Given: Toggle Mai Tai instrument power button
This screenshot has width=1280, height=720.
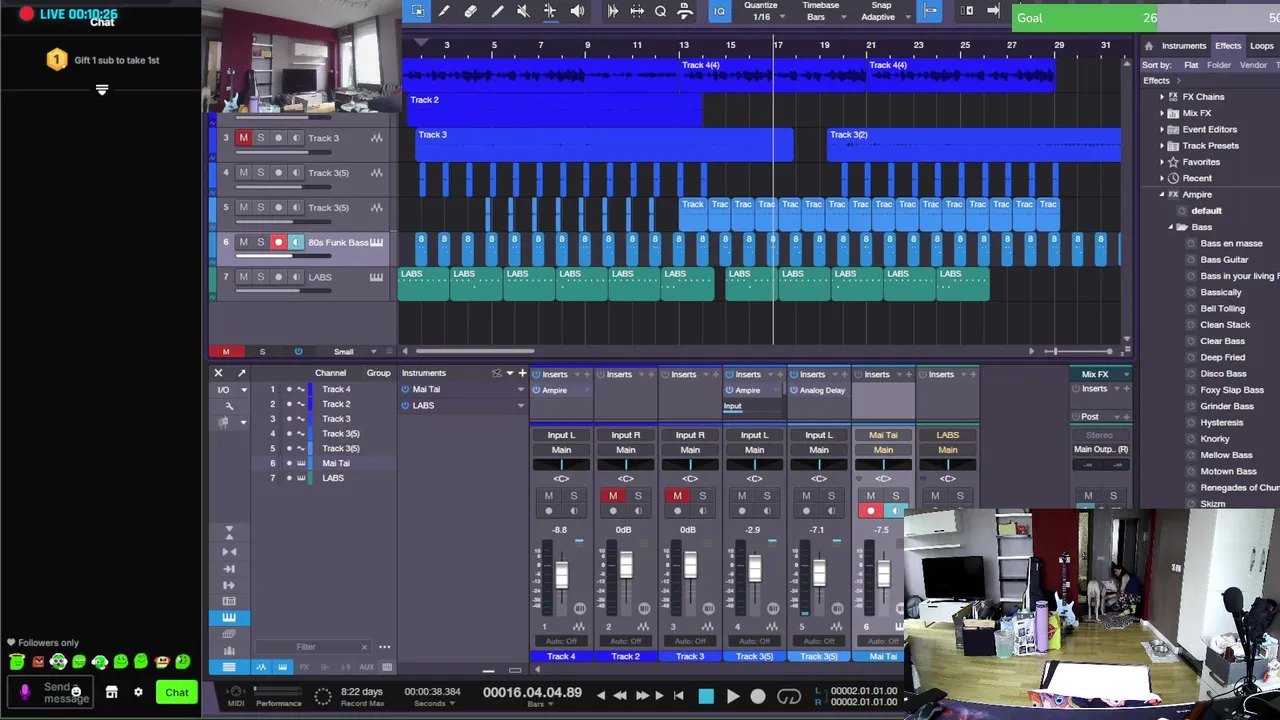Looking at the screenshot, I should pyautogui.click(x=405, y=390).
